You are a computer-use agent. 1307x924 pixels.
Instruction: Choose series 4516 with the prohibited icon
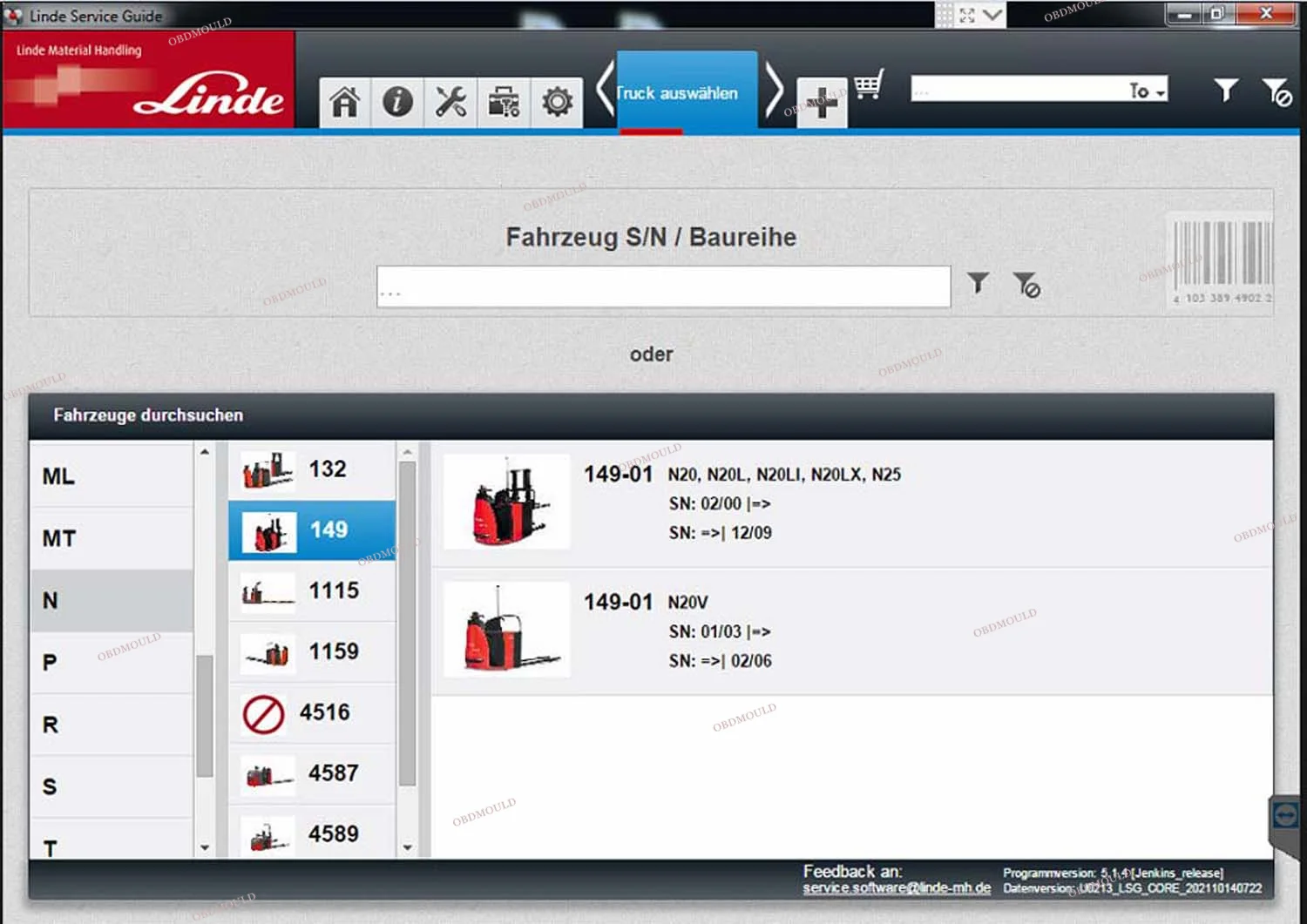coord(312,712)
